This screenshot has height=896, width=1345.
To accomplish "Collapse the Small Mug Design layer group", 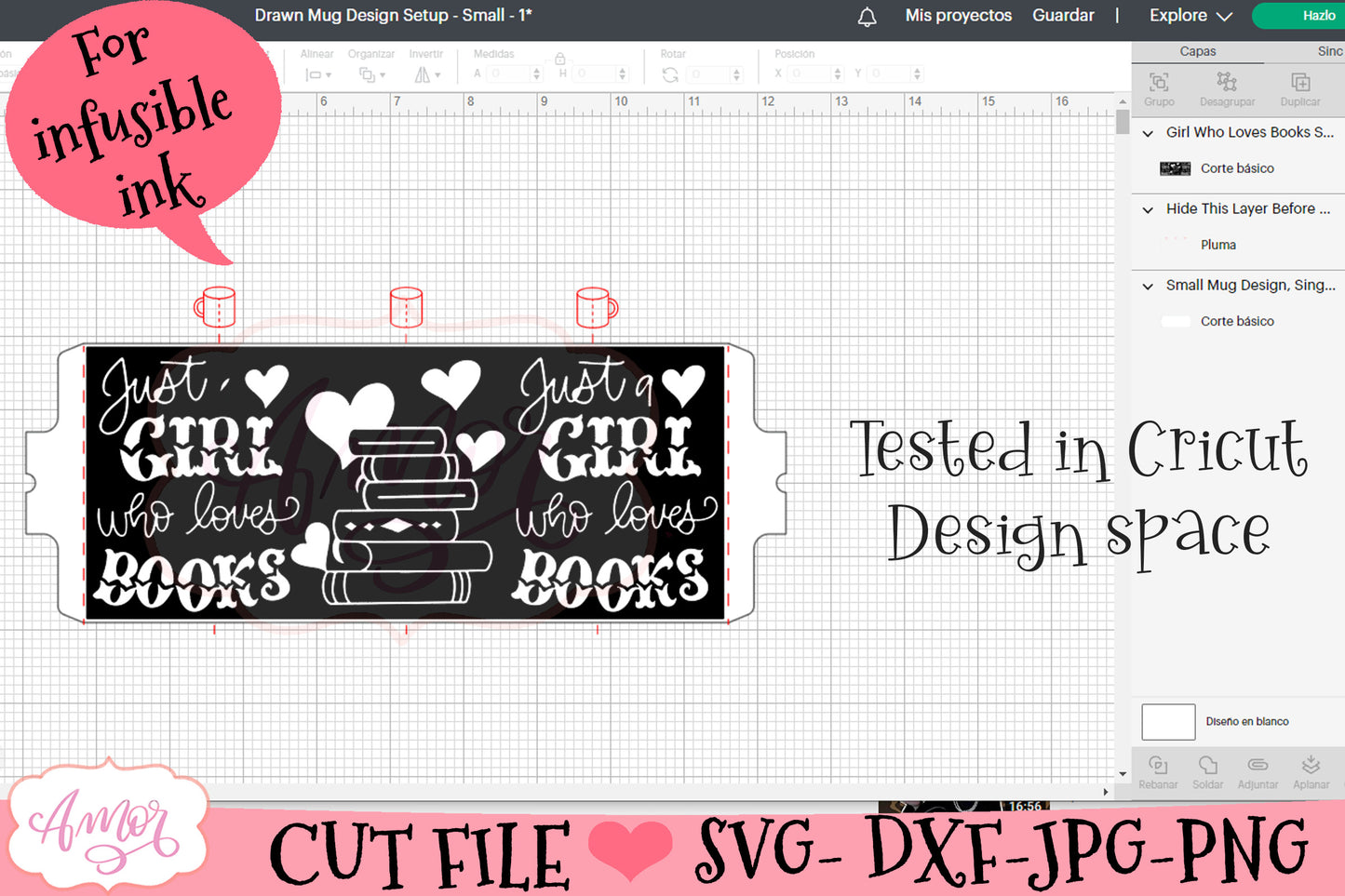I will [1148, 286].
